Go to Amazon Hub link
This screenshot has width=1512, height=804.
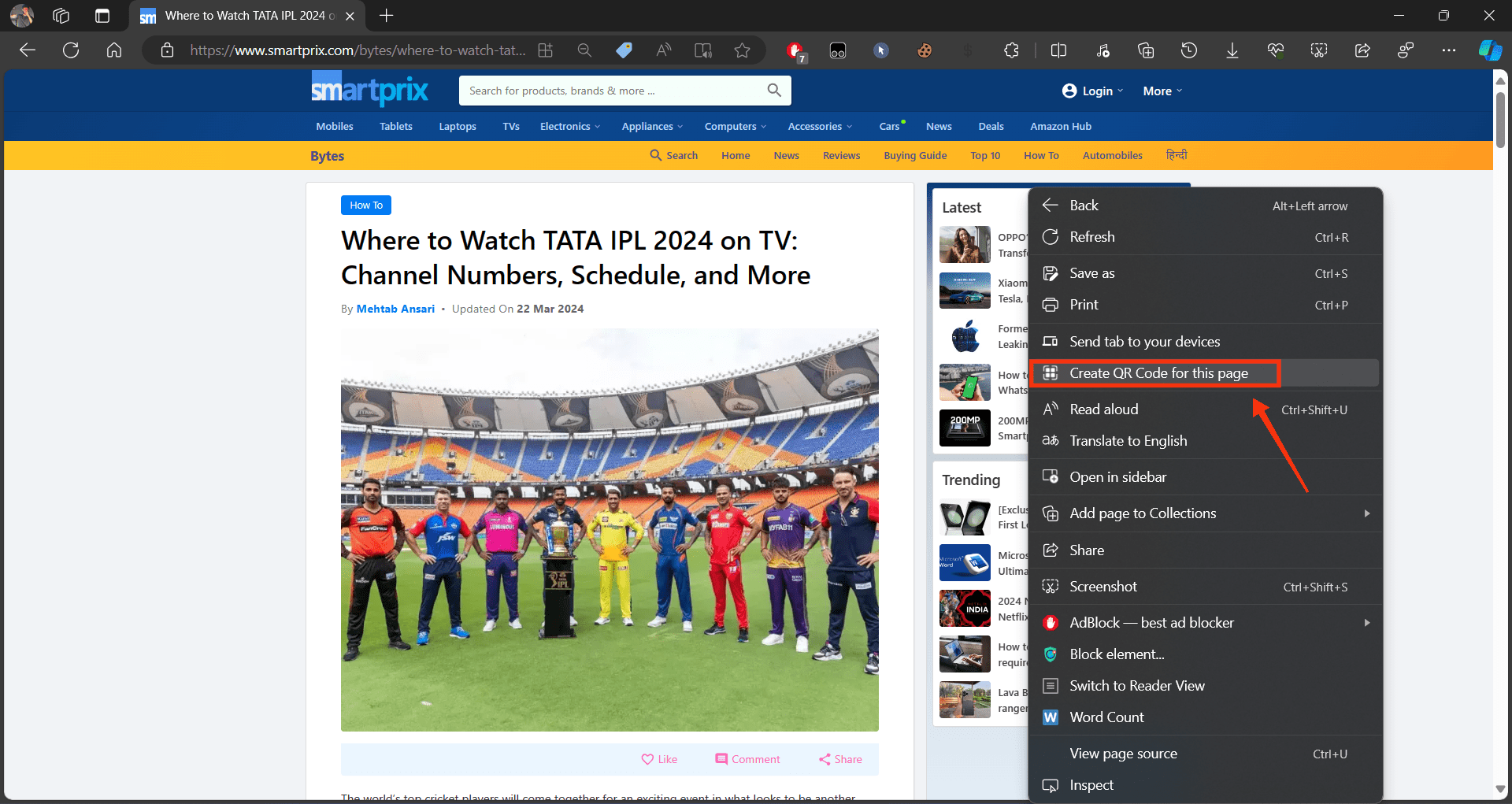tap(1061, 126)
